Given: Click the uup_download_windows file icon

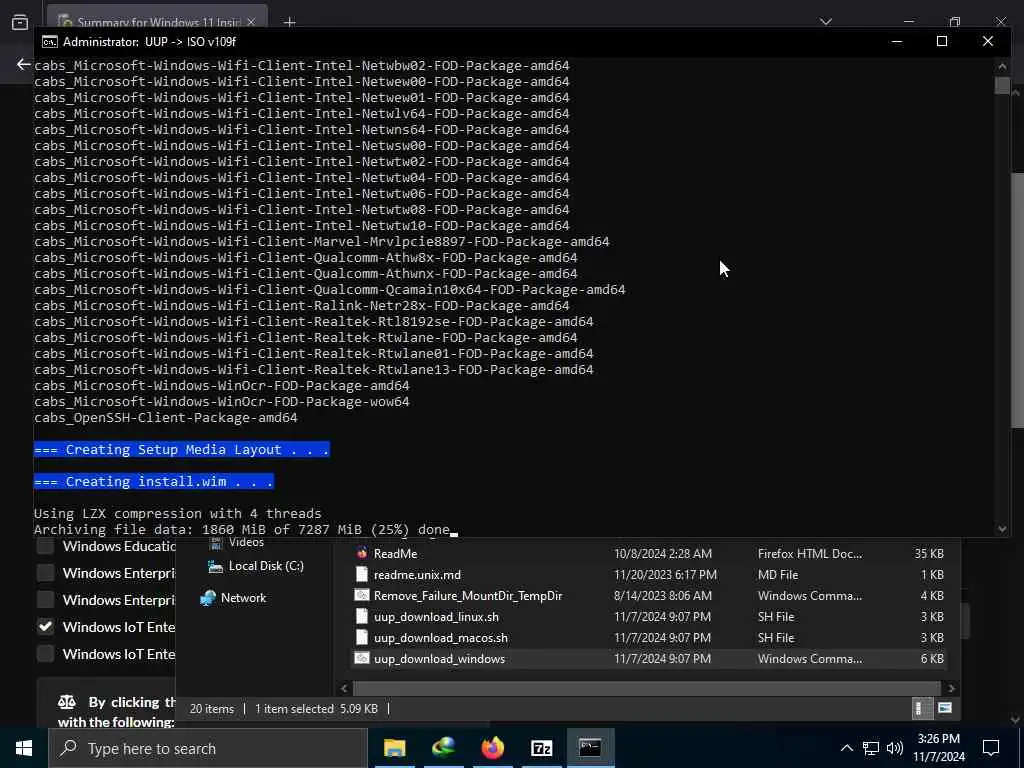Looking at the screenshot, I should click(x=362, y=658).
